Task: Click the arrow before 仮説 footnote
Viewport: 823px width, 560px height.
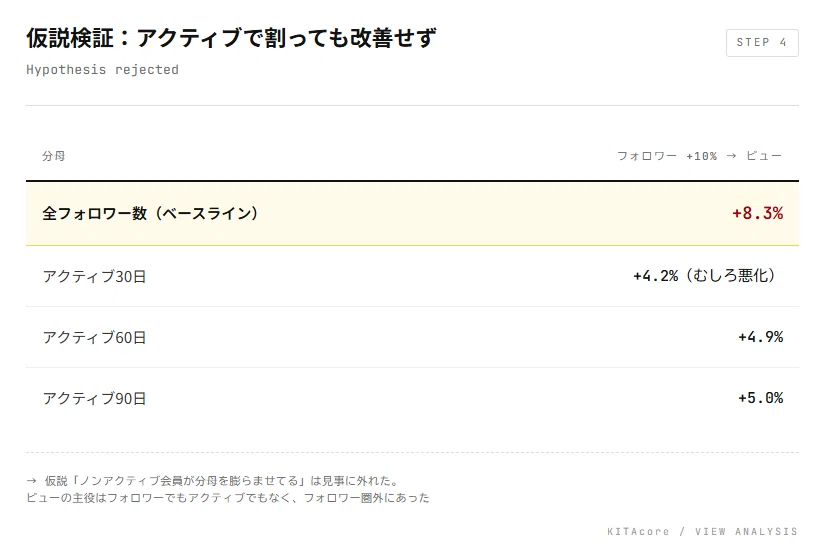Action: coord(31,481)
